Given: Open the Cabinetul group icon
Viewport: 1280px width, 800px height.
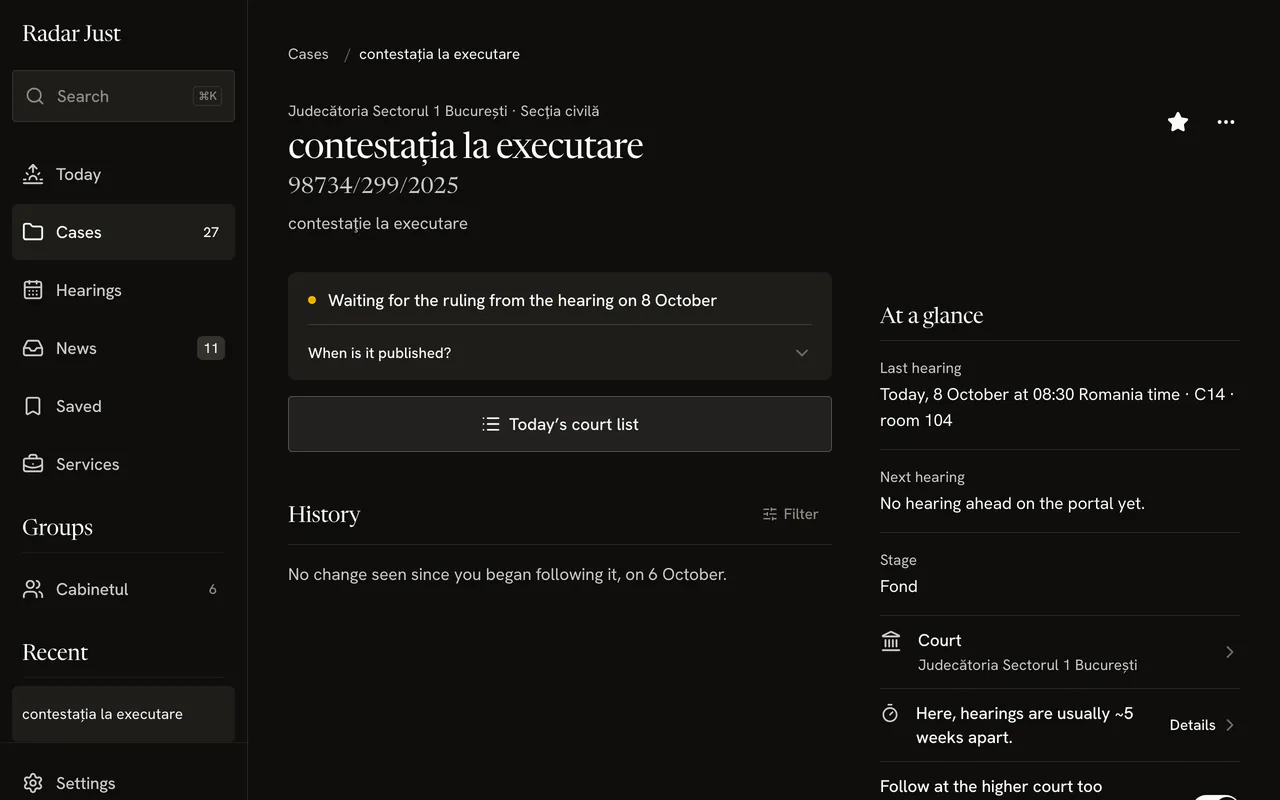Looking at the screenshot, I should point(33,589).
